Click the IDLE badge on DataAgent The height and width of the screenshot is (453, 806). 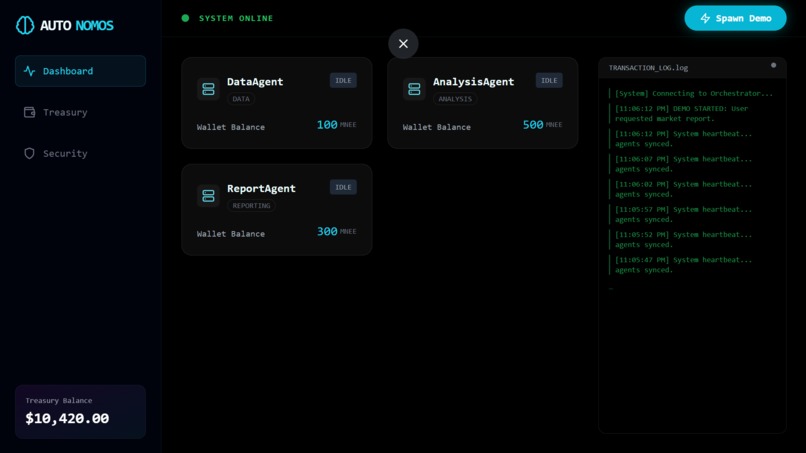click(x=343, y=80)
